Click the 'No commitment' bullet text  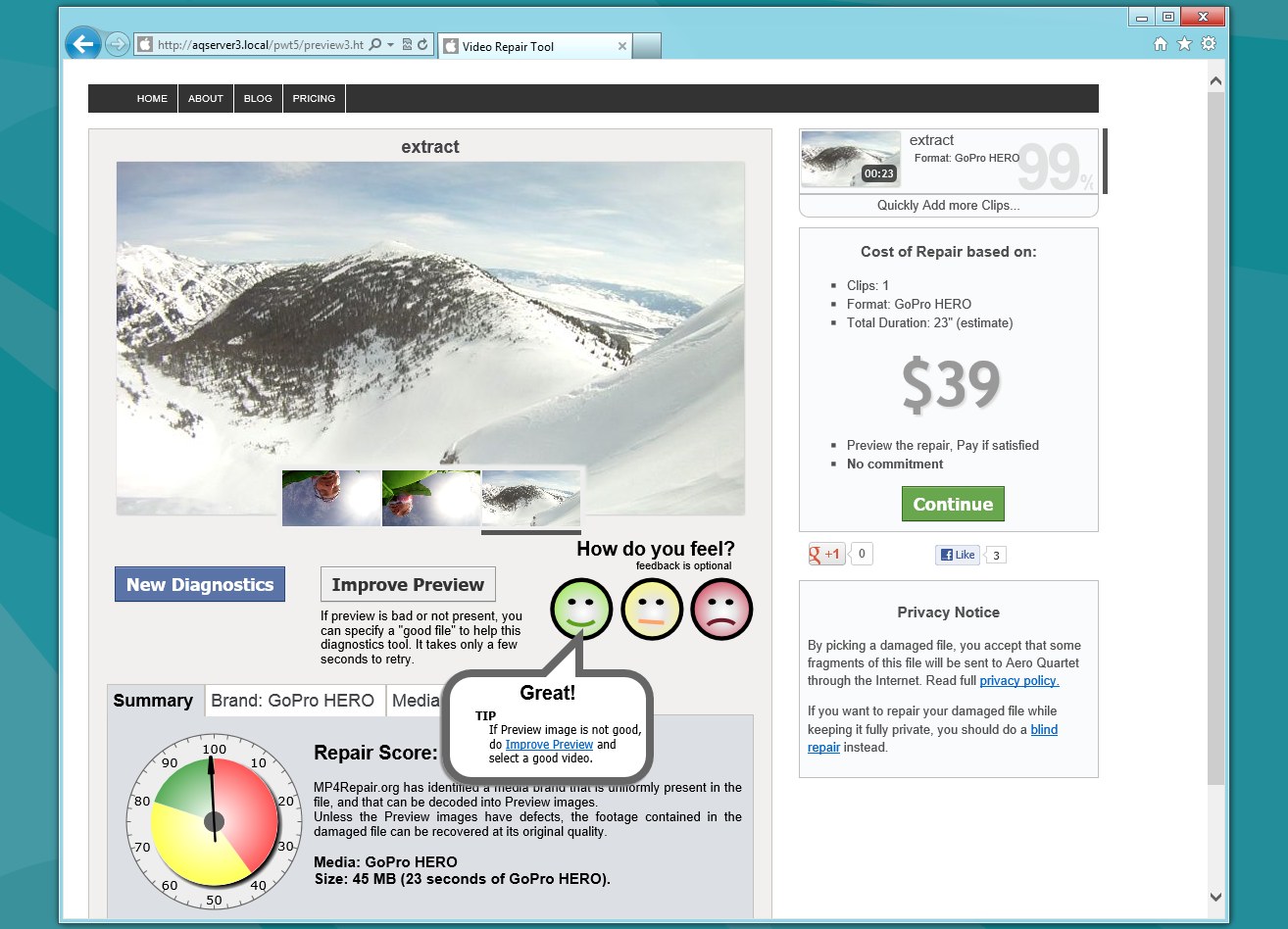pos(895,464)
